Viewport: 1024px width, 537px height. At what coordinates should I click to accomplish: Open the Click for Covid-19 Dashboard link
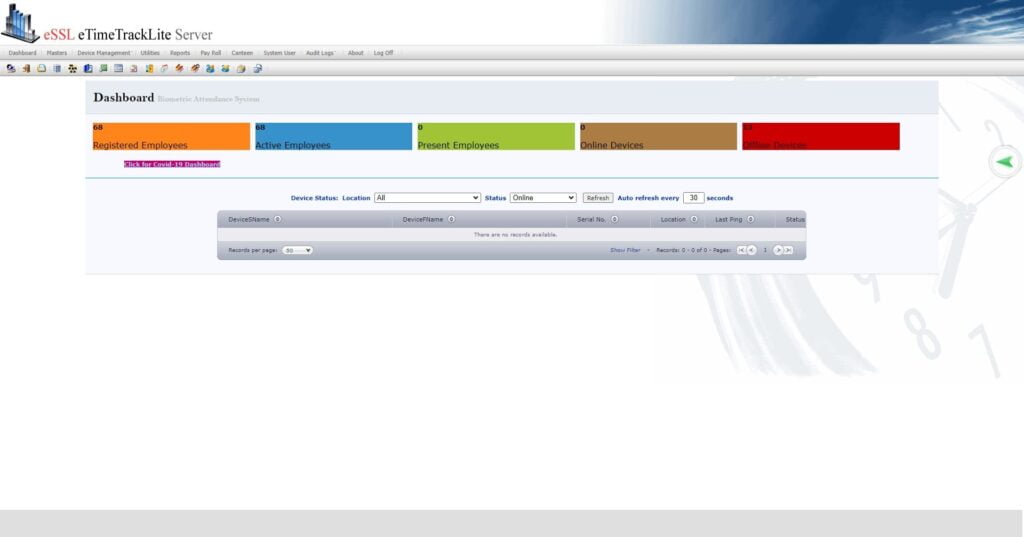pyautogui.click(x=172, y=164)
